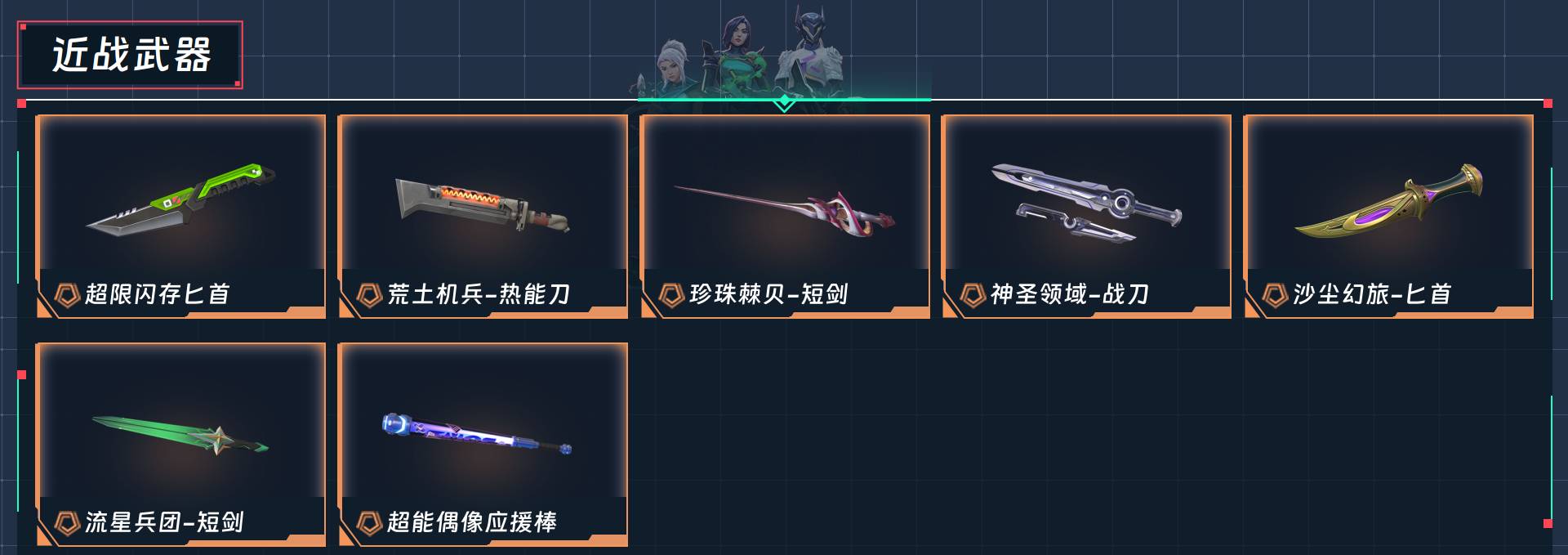Image resolution: width=1568 pixels, height=555 pixels.
Task: Click the pentagon icon beside 沙尘幻旅-匕首
Action: coord(1275,294)
